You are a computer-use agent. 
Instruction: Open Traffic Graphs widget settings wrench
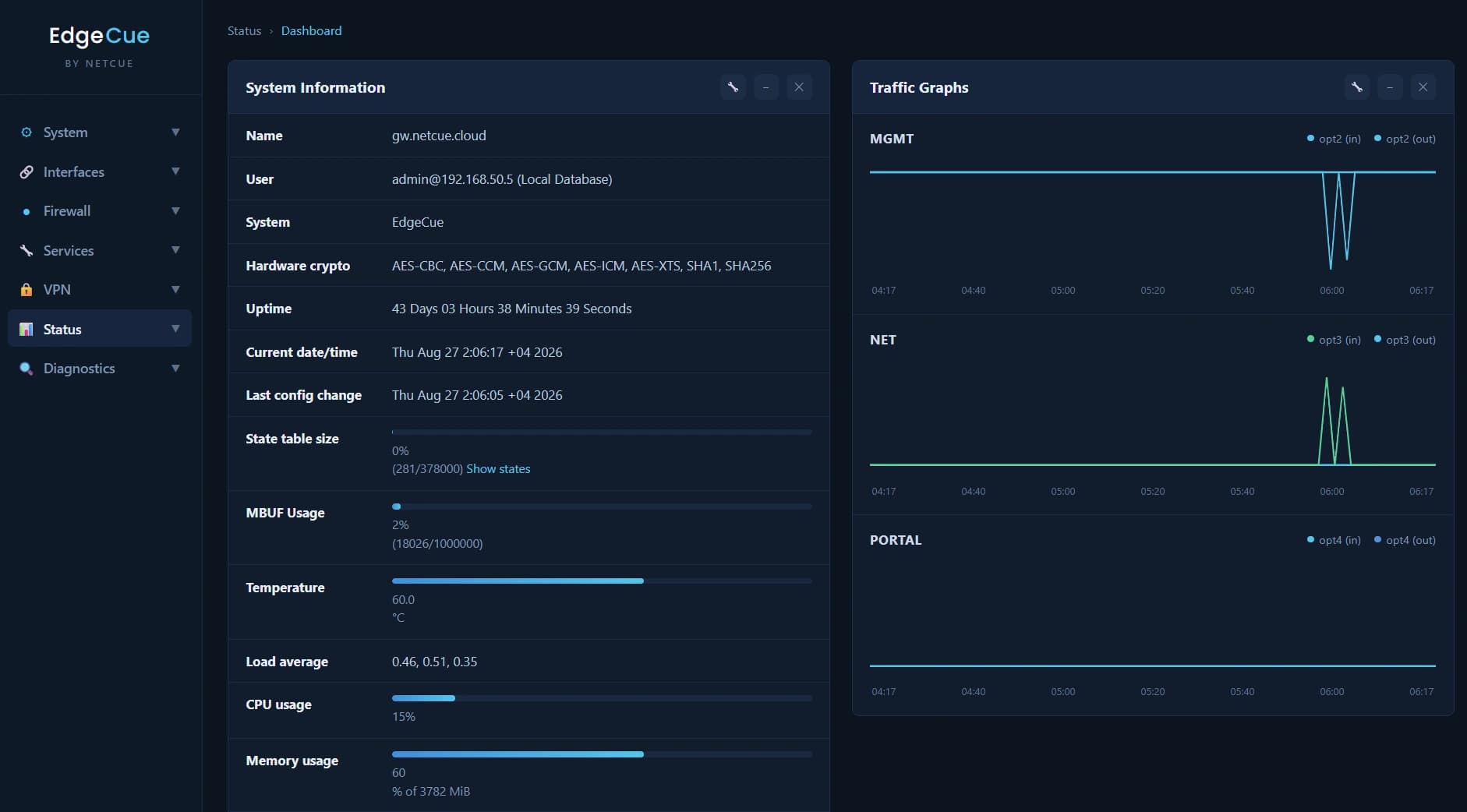(1357, 87)
